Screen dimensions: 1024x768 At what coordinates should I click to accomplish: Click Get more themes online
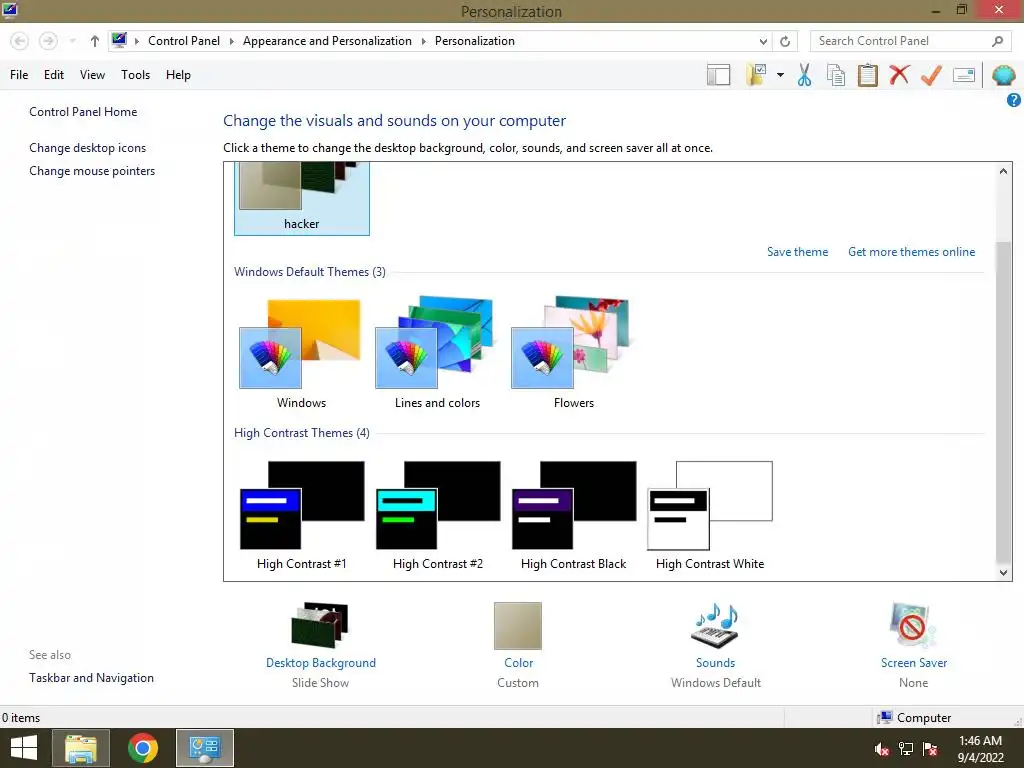911,251
